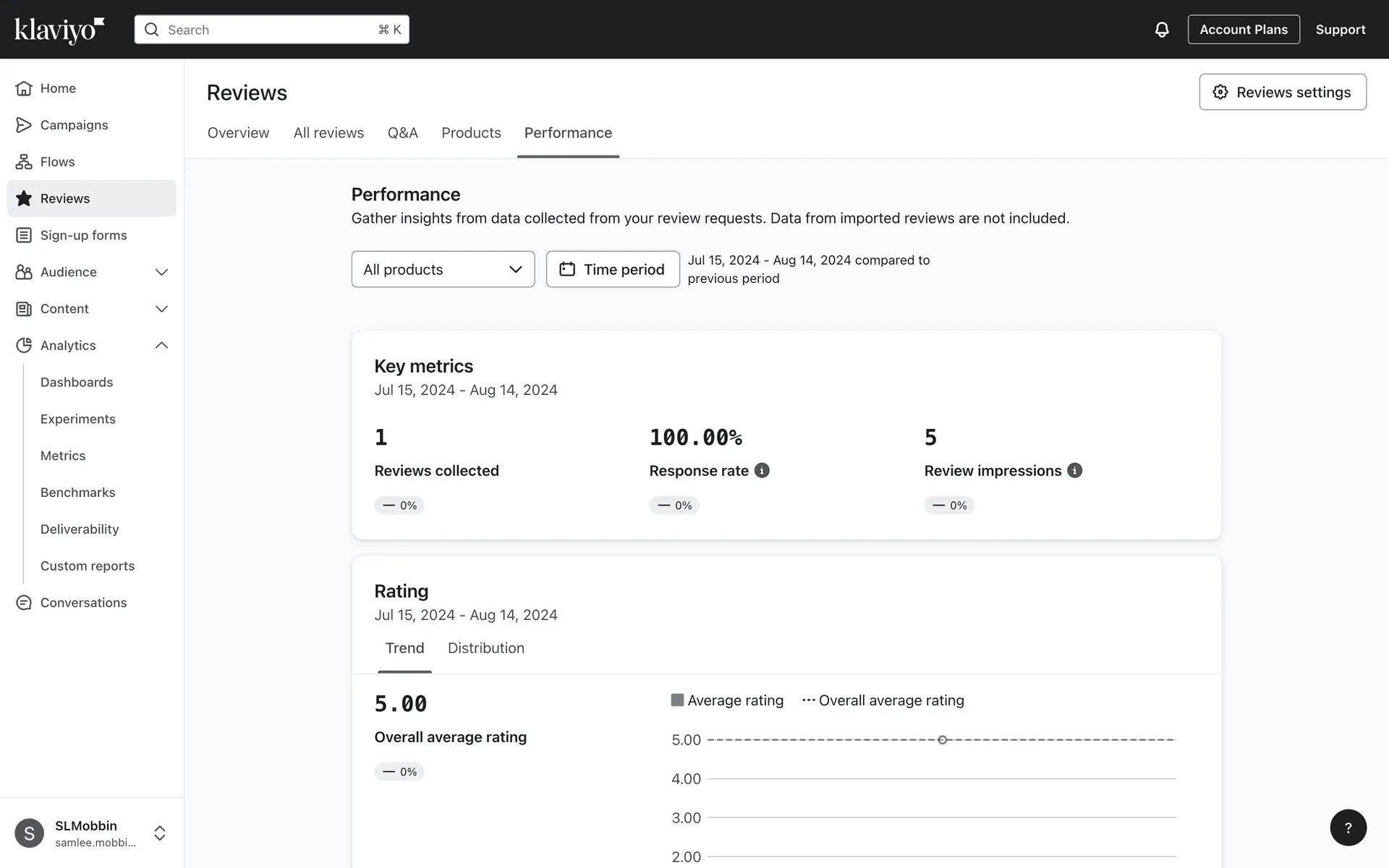Screen dimensions: 1389x868
Task: Collapse the Analytics section chevron
Action: [x=161, y=345]
